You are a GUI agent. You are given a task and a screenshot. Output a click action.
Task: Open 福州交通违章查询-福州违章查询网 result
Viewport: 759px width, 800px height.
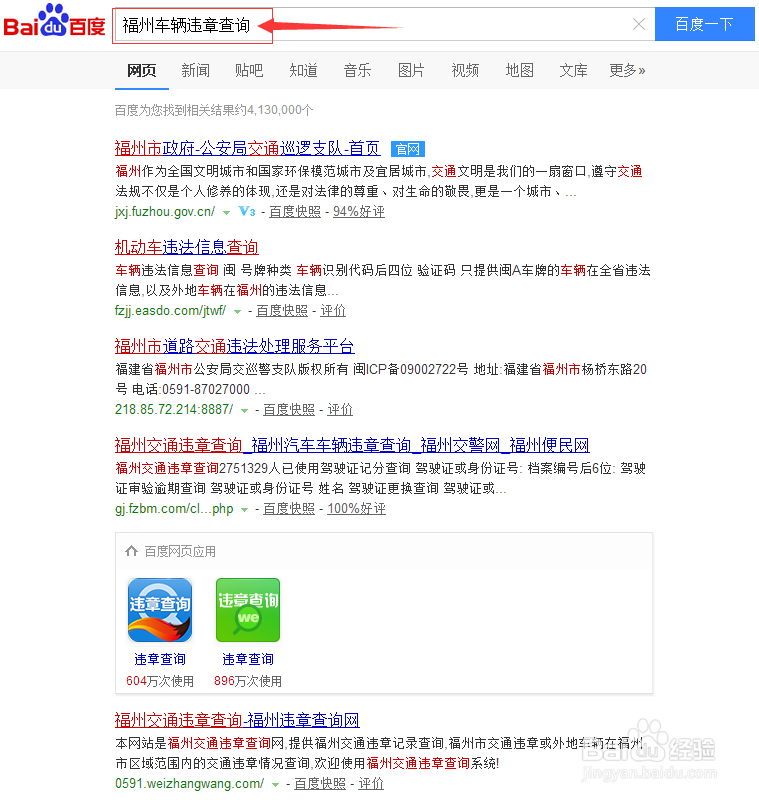237,720
